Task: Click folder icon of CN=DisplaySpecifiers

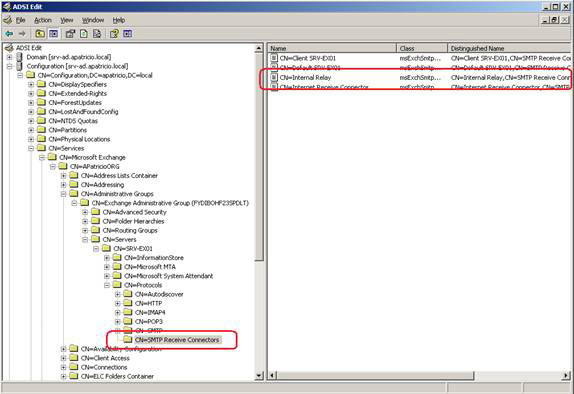Action: tap(41, 84)
